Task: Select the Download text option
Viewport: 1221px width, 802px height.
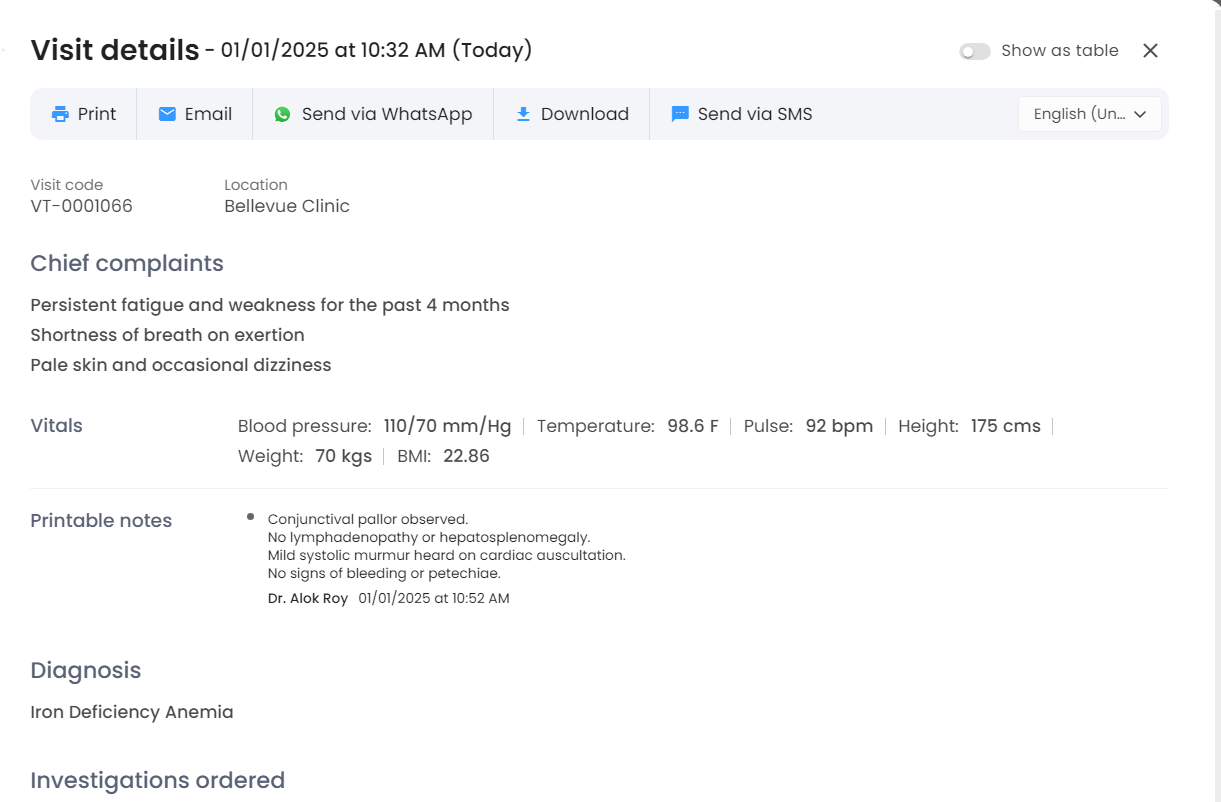Action: [x=584, y=114]
